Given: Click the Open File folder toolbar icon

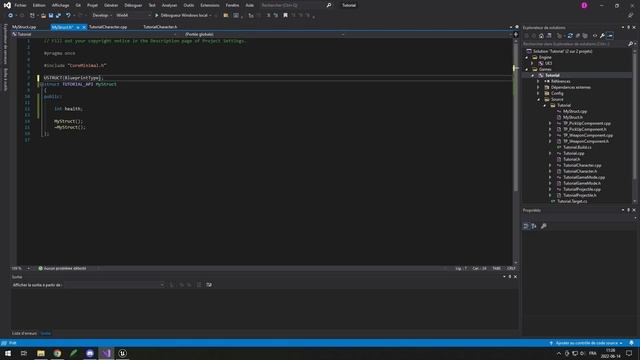Looking at the screenshot, I should 43,16.
